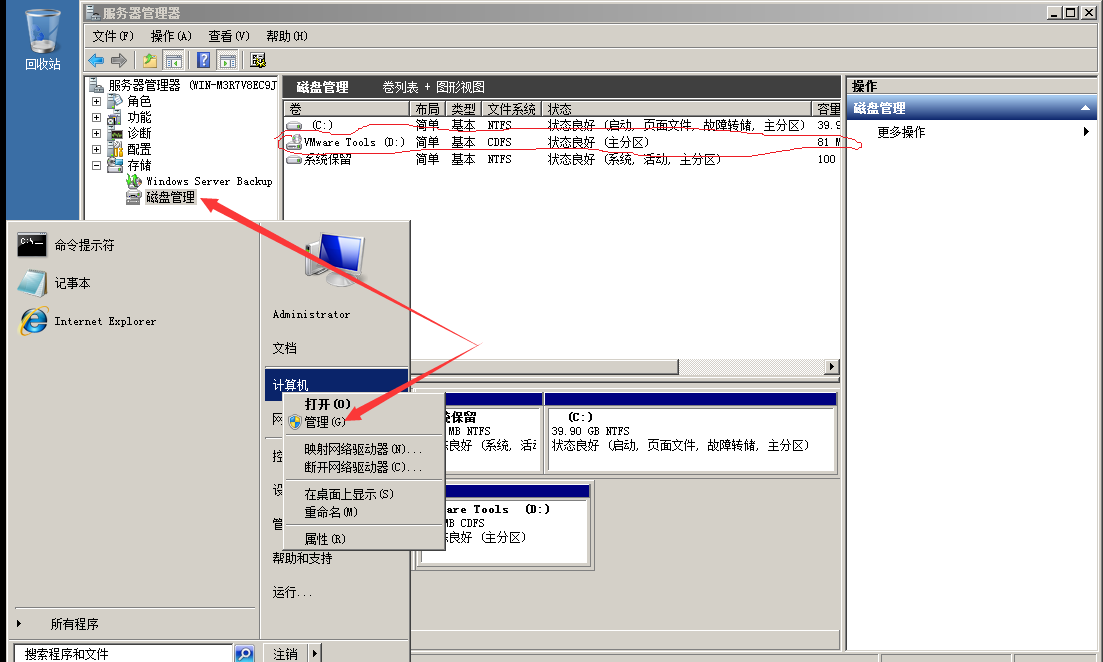The height and width of the screenshot is (662, 1103).
Task: Open 文档 in Start menu
Action: [x=284, y=348]
